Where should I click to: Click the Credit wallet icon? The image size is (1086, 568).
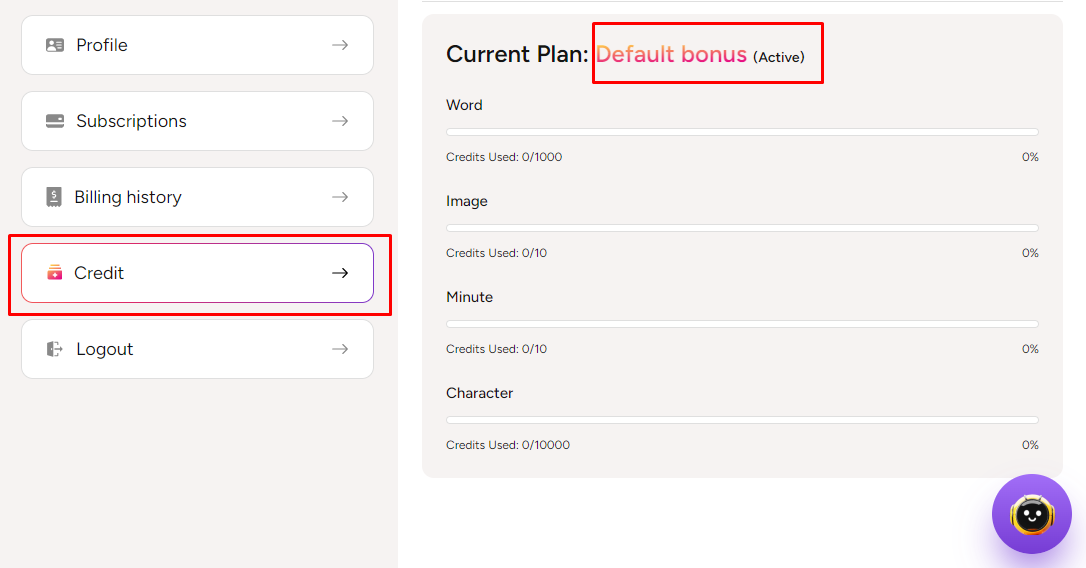pos(54,273)
